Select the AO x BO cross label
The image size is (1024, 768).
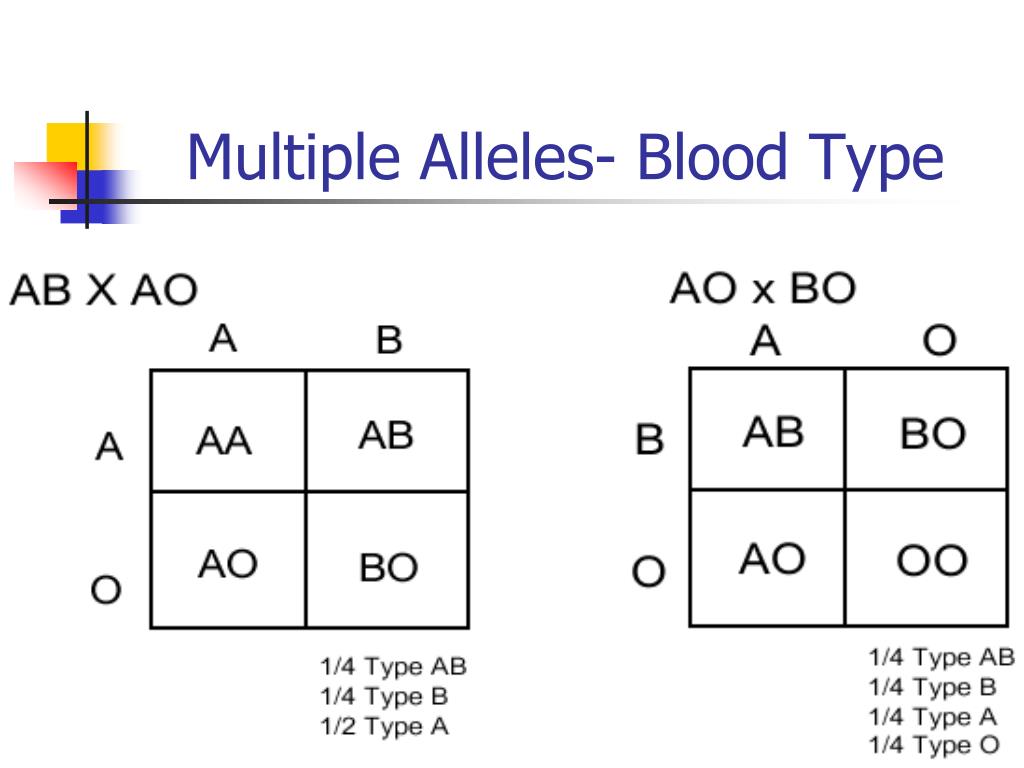pyautogui.click(x=763, y=289)
